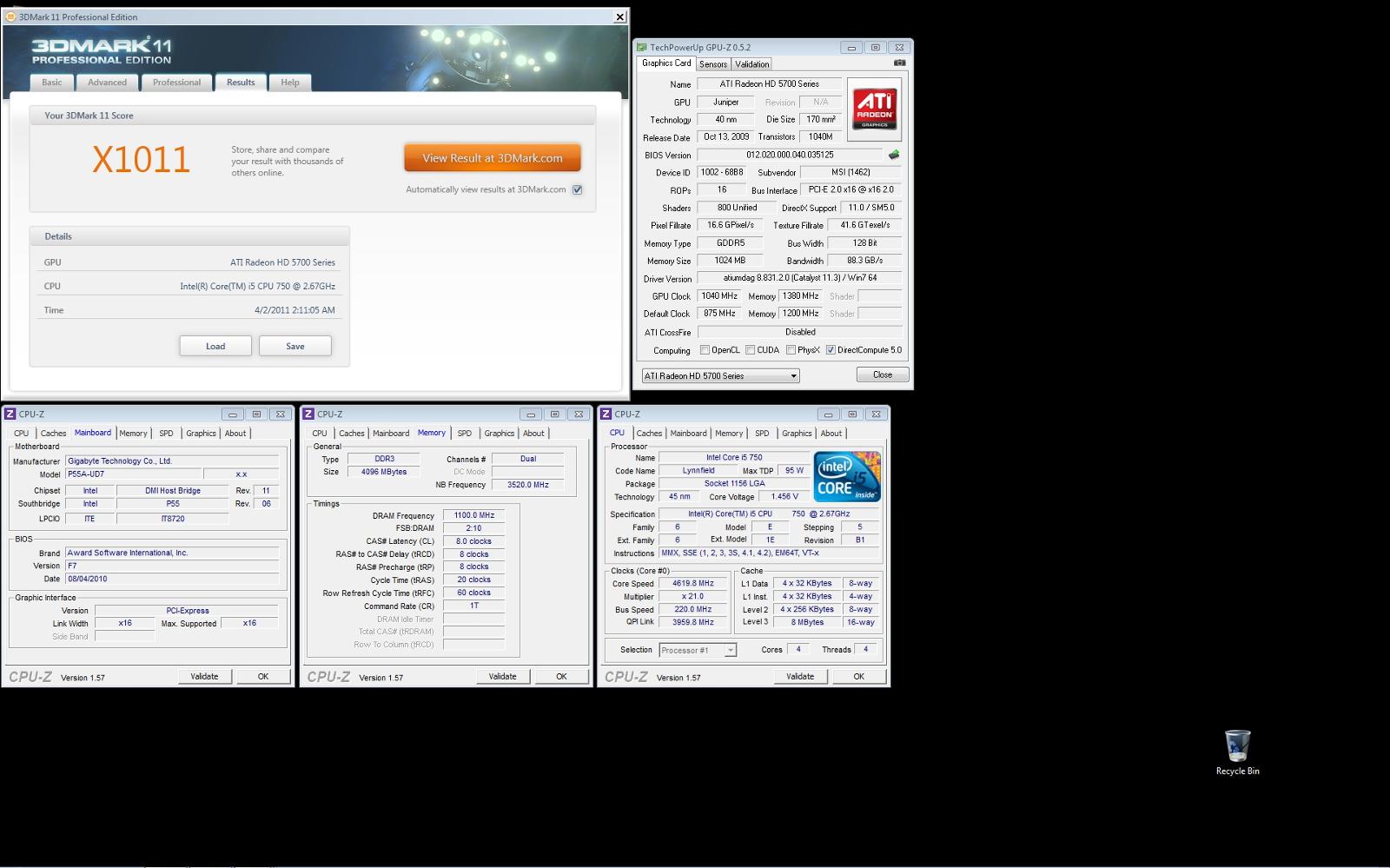Open Caches tab in CPU-Z Memory window

click(x=351, y=433)
